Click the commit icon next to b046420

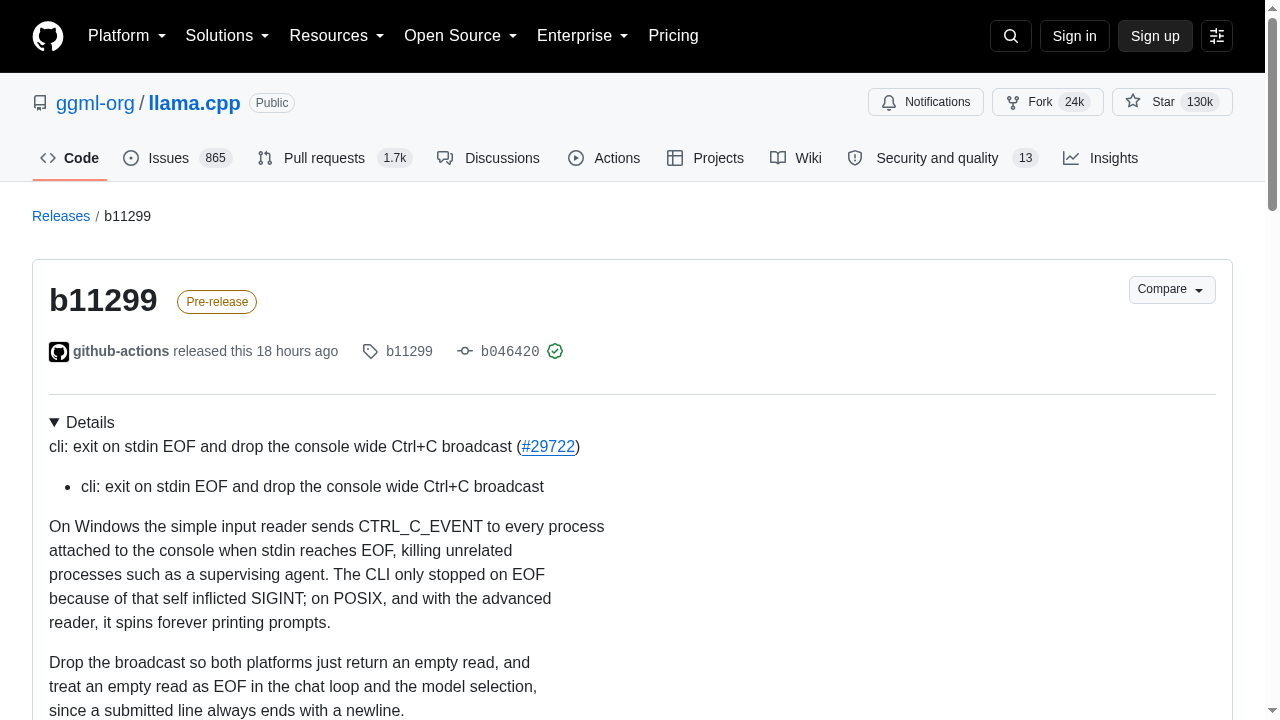pyautogui.click(x=465, y=351)
